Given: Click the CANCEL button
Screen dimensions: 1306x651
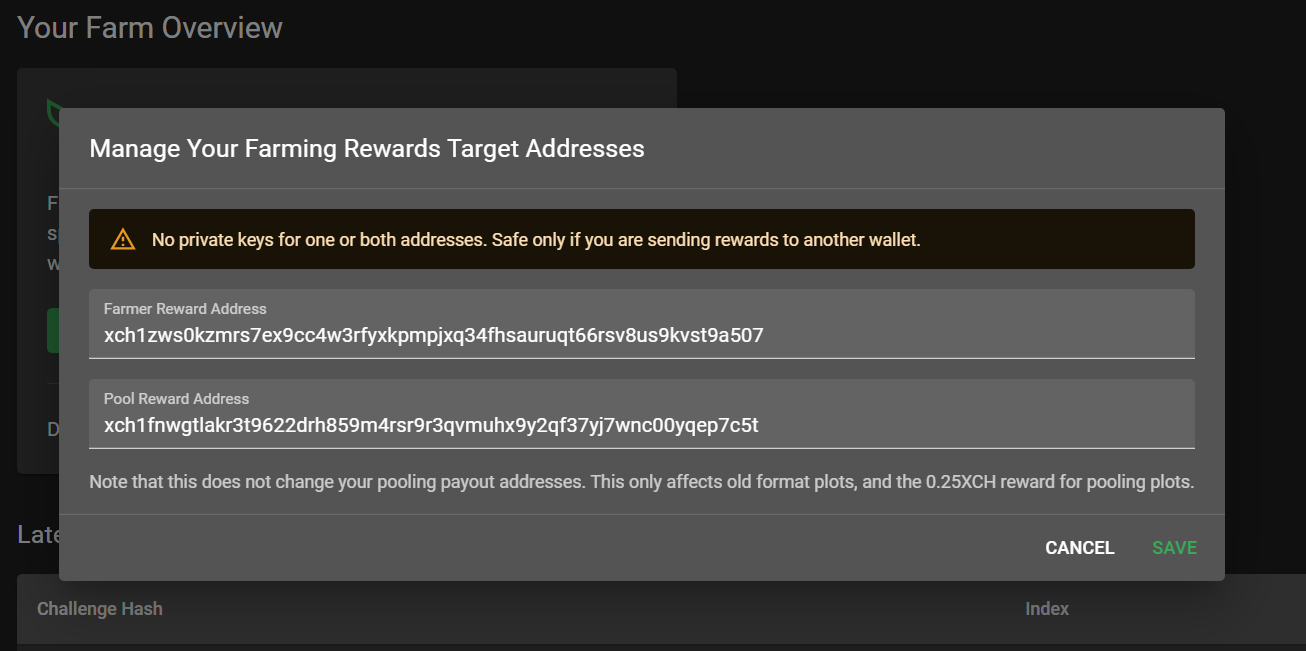Looking at the screenshot, I should [1079, 547].
